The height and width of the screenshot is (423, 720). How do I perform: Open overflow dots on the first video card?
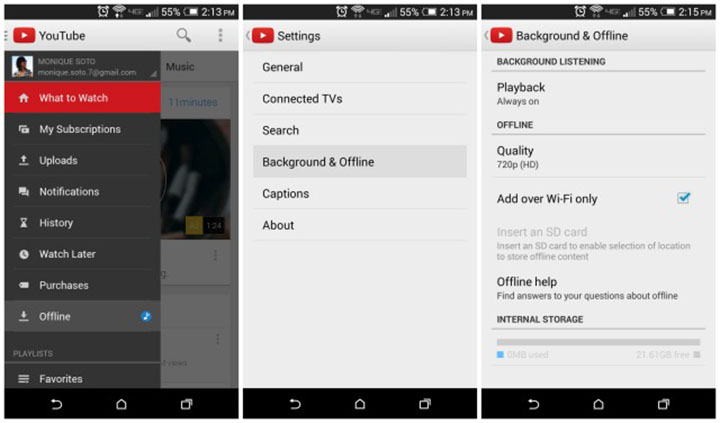click(215, 255)
